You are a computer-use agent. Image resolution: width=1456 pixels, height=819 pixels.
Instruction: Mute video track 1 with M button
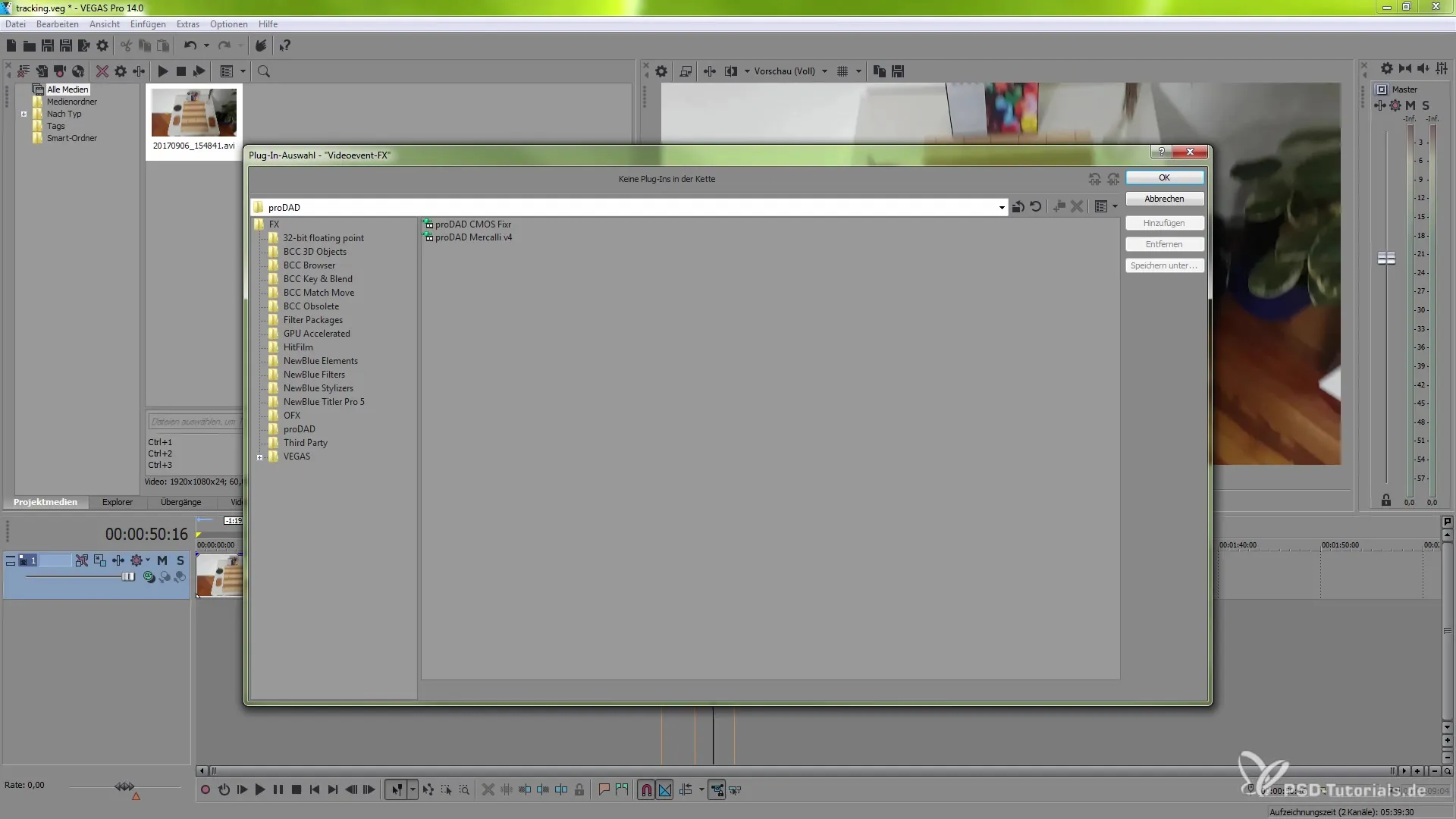pyautogui.click(x=162, y=560)
